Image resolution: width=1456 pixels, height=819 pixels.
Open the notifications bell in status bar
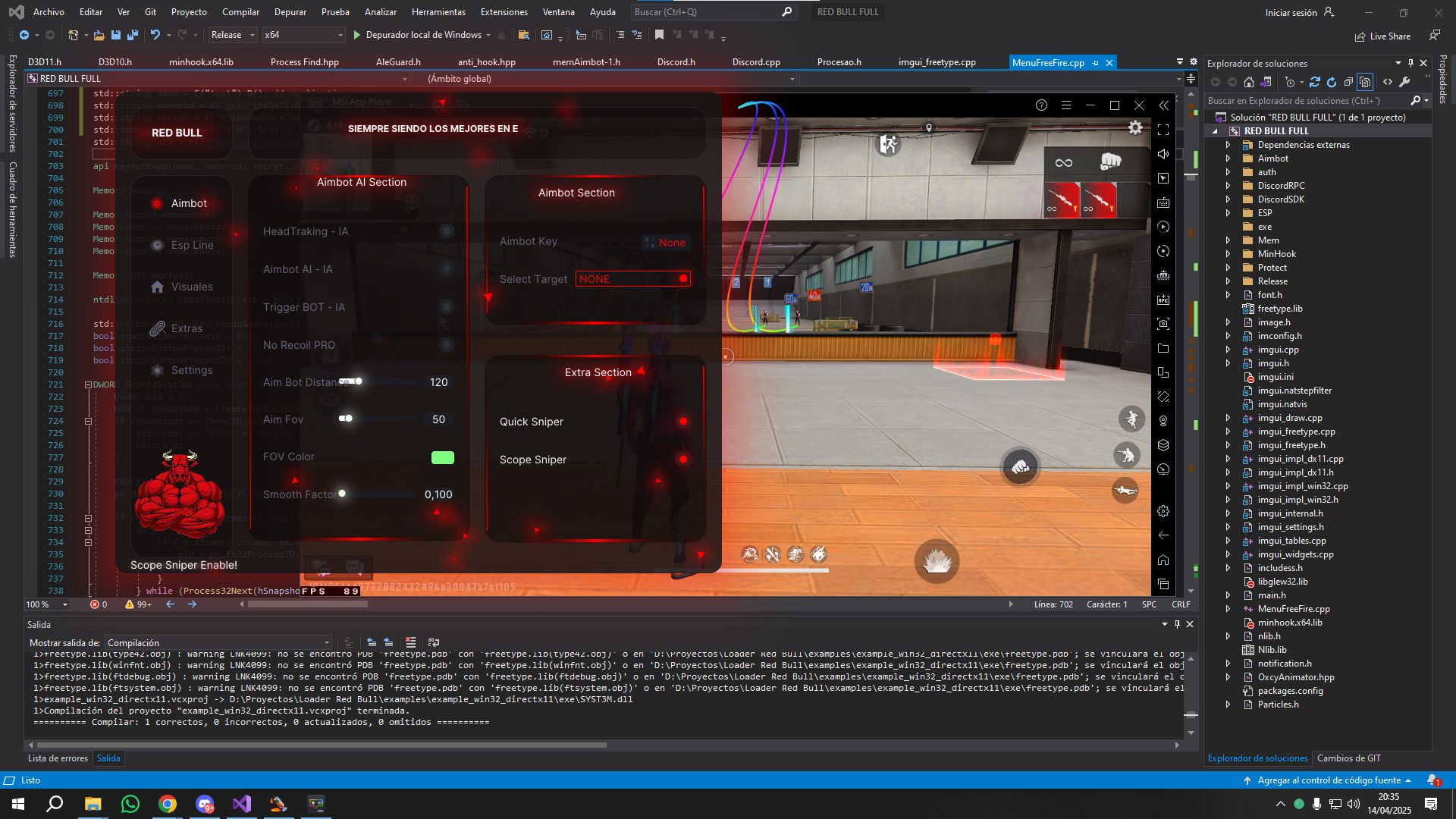point(1432,780)
